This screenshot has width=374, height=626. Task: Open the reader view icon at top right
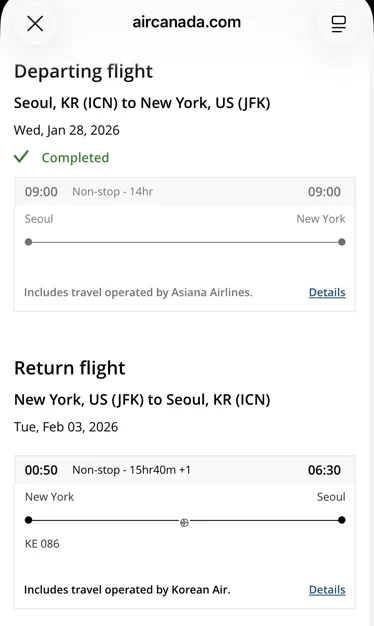[338, 24]
